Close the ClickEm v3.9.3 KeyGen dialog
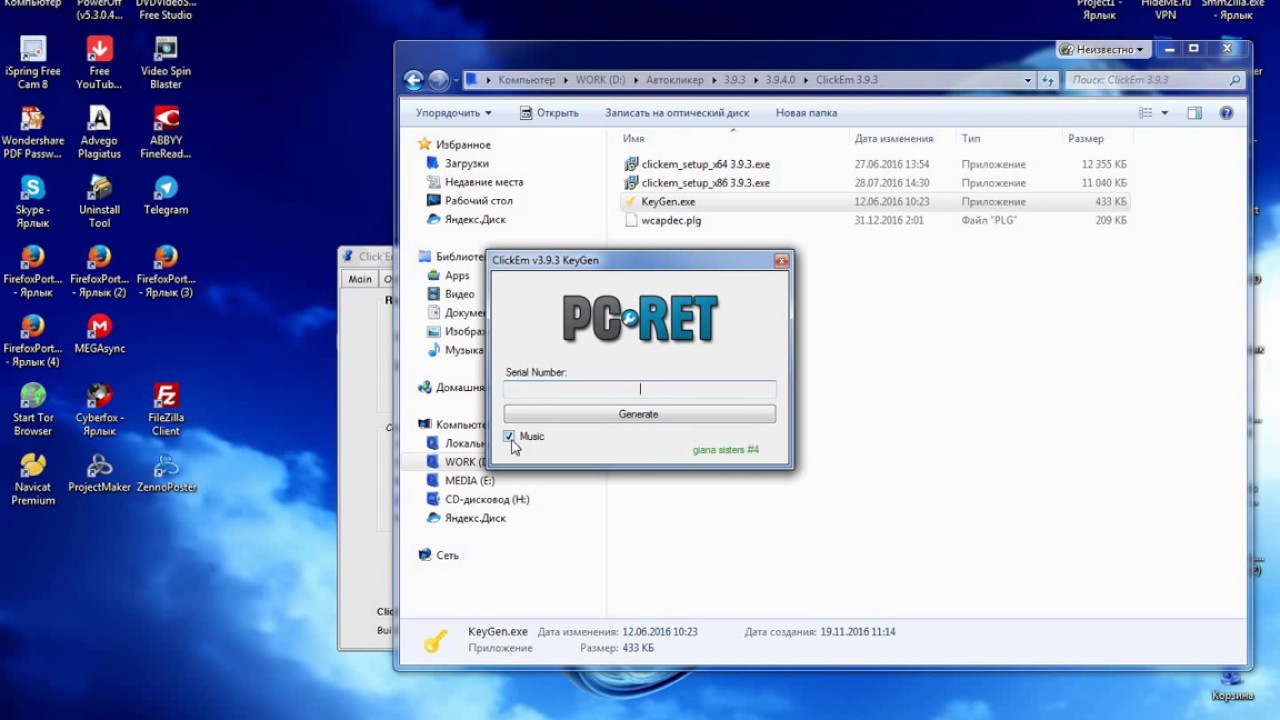This screenshot has height=720, width=1280. tap(781, 261)
